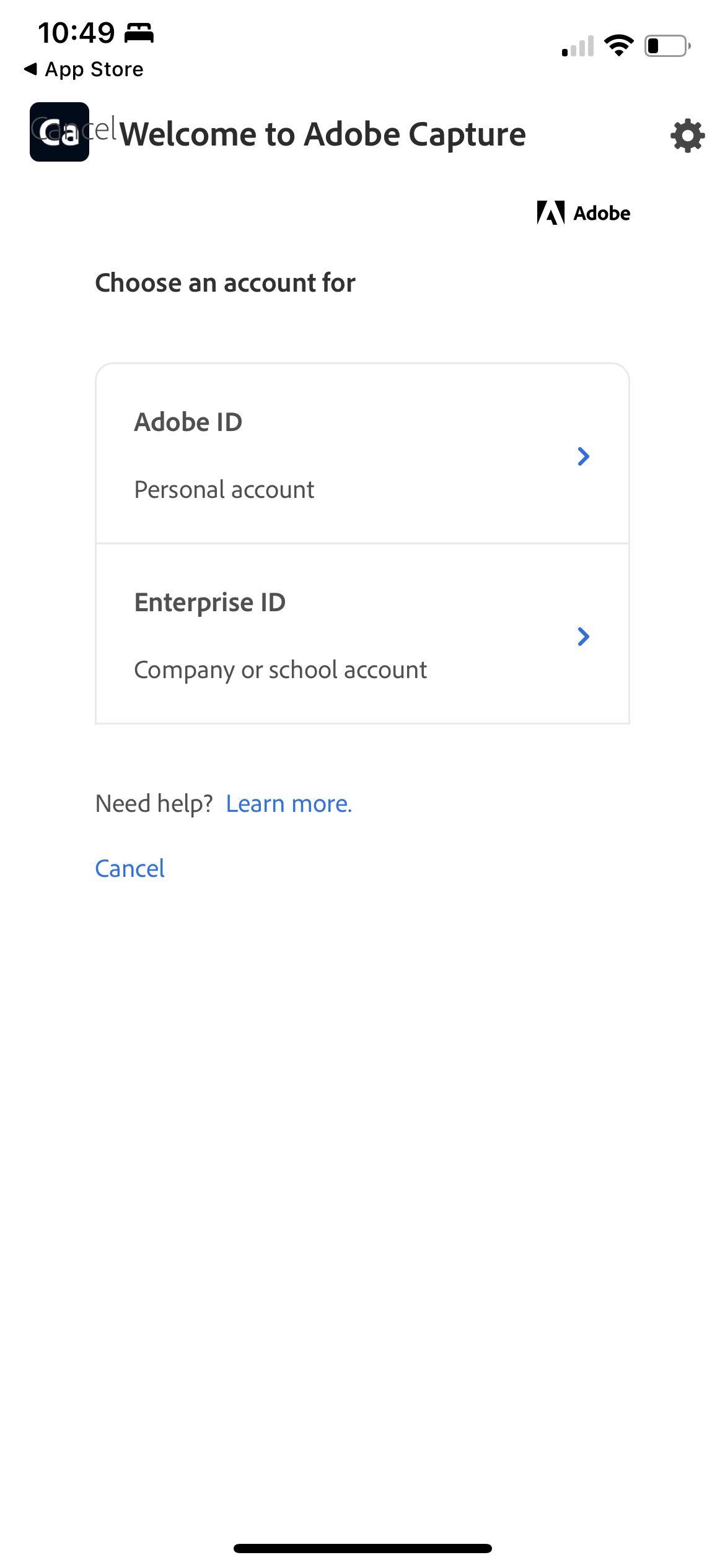Tap the cellular signal bars icon
The height and width of the screenshot is (1568, 725).
click(578, 46)
